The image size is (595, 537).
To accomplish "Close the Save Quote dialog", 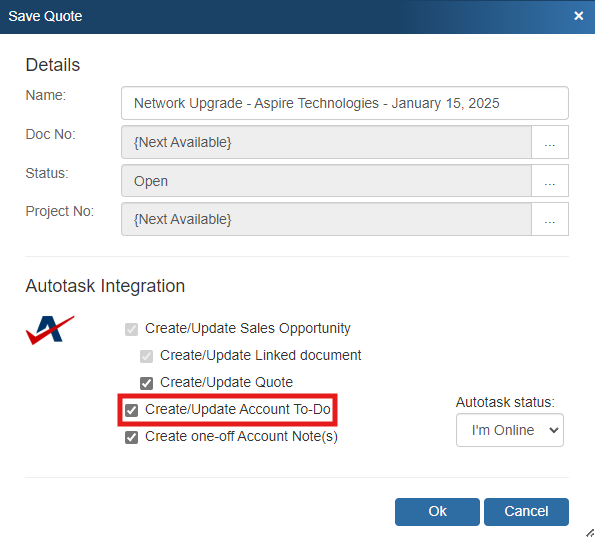I will click(578, 16).
